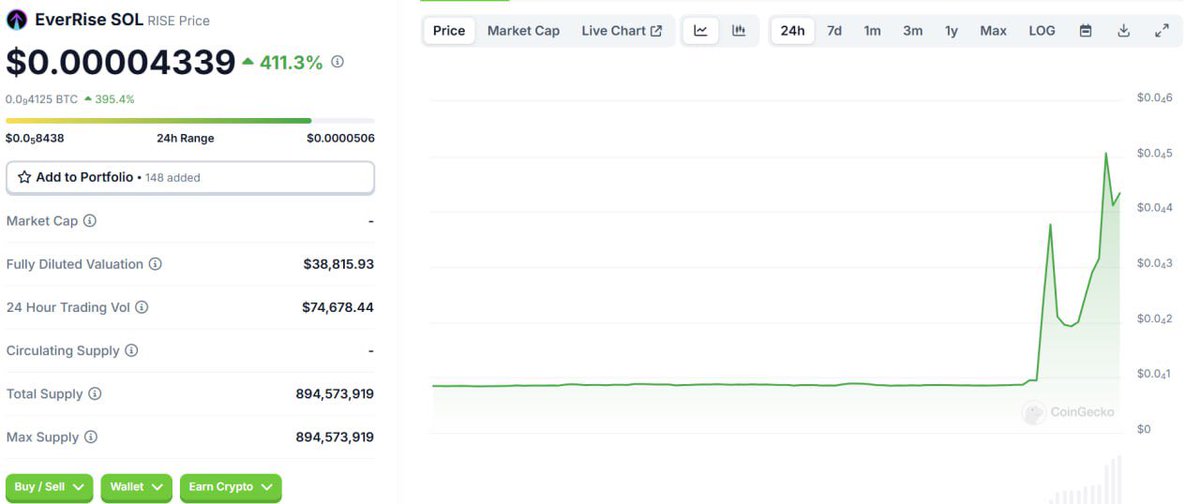Image resolution: width=1200 pixels, height=504 pixels.
Task: Select the 1y time range
Action: pos(951,31)
